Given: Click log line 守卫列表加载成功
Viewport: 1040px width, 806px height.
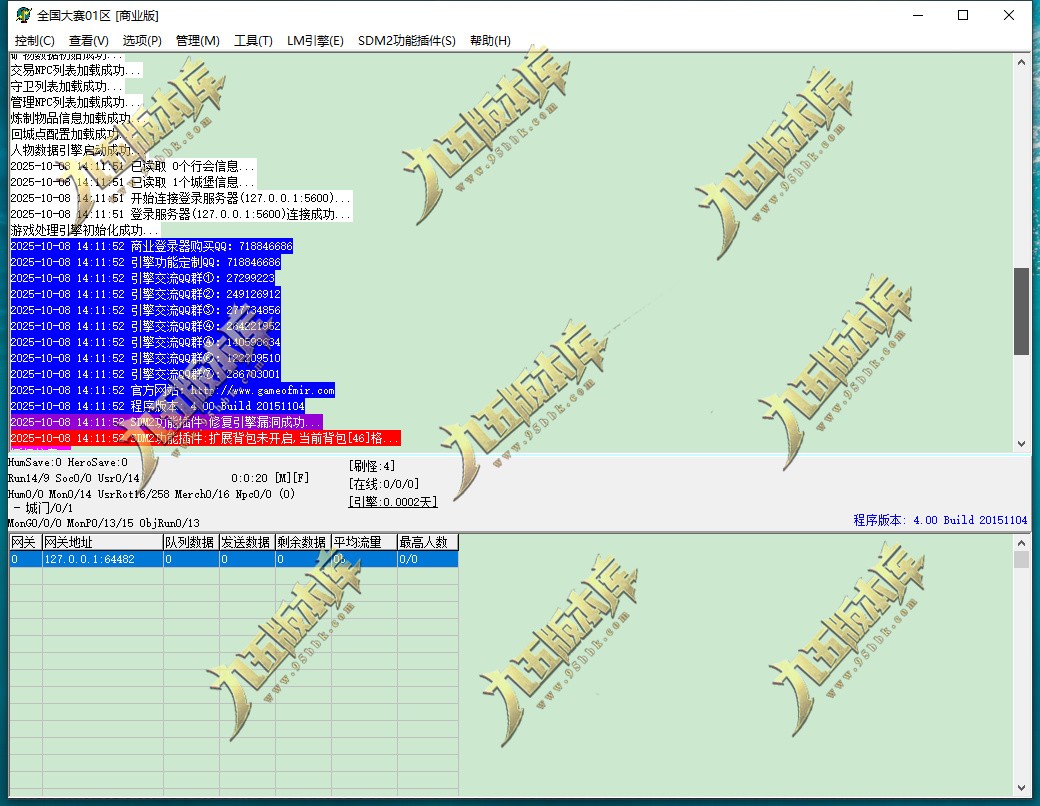Looking at the screenshot, I should click(x=67, y=86).
